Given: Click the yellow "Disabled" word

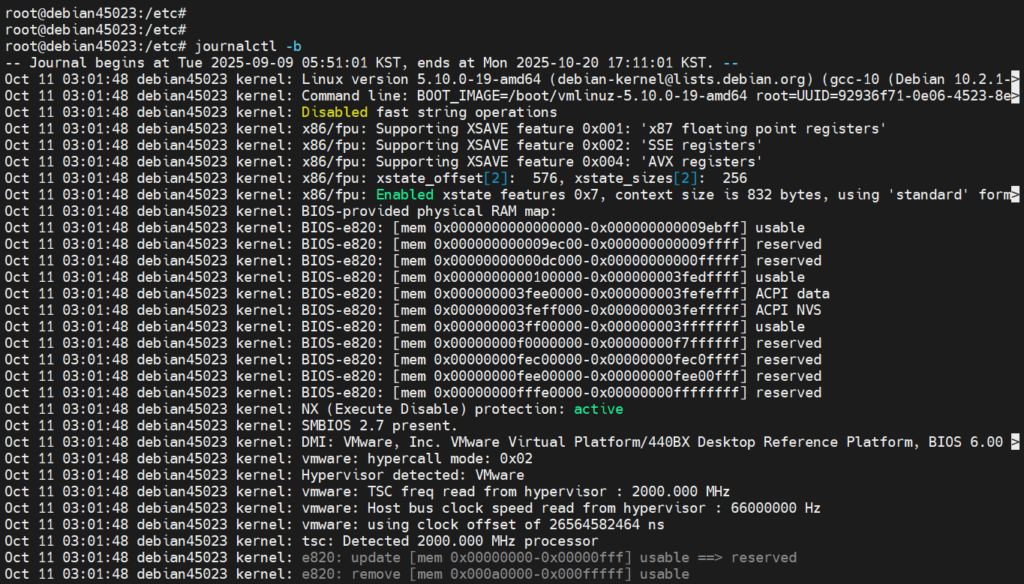Looking at the screenshot, I should pos(334,112).
